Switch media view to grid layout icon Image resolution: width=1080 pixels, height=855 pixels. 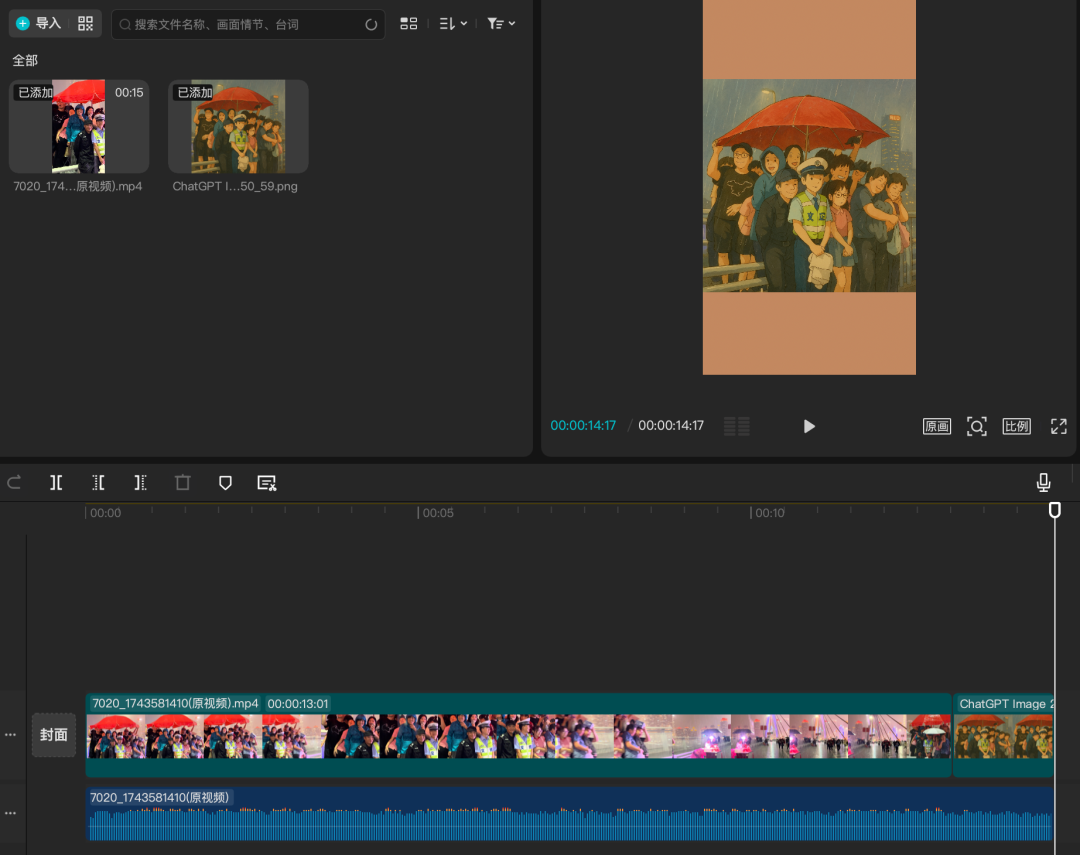(408, 23)
